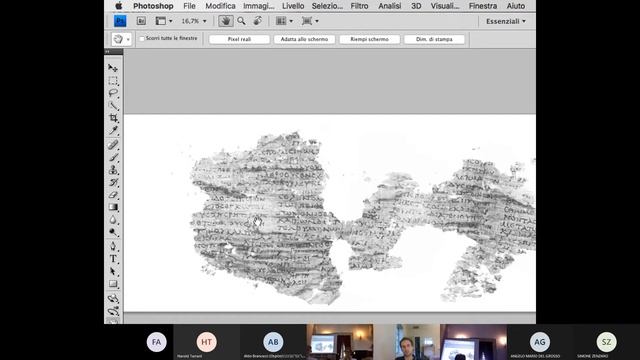Screen dimensions: 640x360
Task: Select the Magic Wand tool
Action: click(113, 106)
